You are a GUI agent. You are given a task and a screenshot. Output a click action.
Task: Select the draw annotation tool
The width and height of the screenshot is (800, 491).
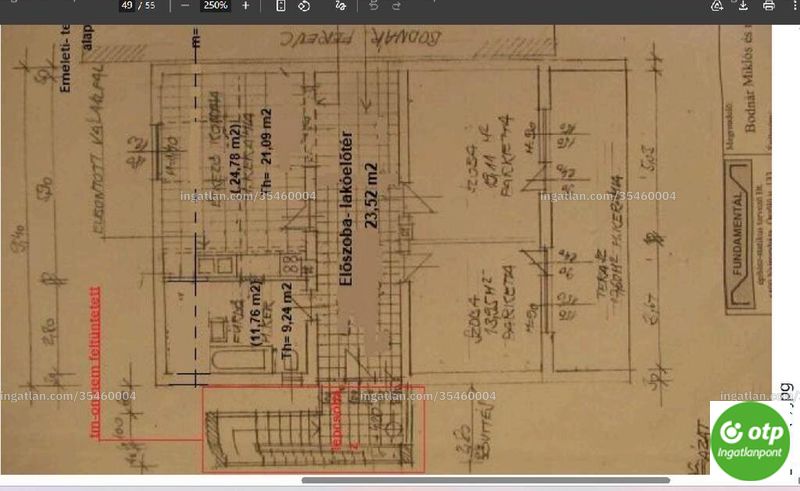click(x=341, y=6)
